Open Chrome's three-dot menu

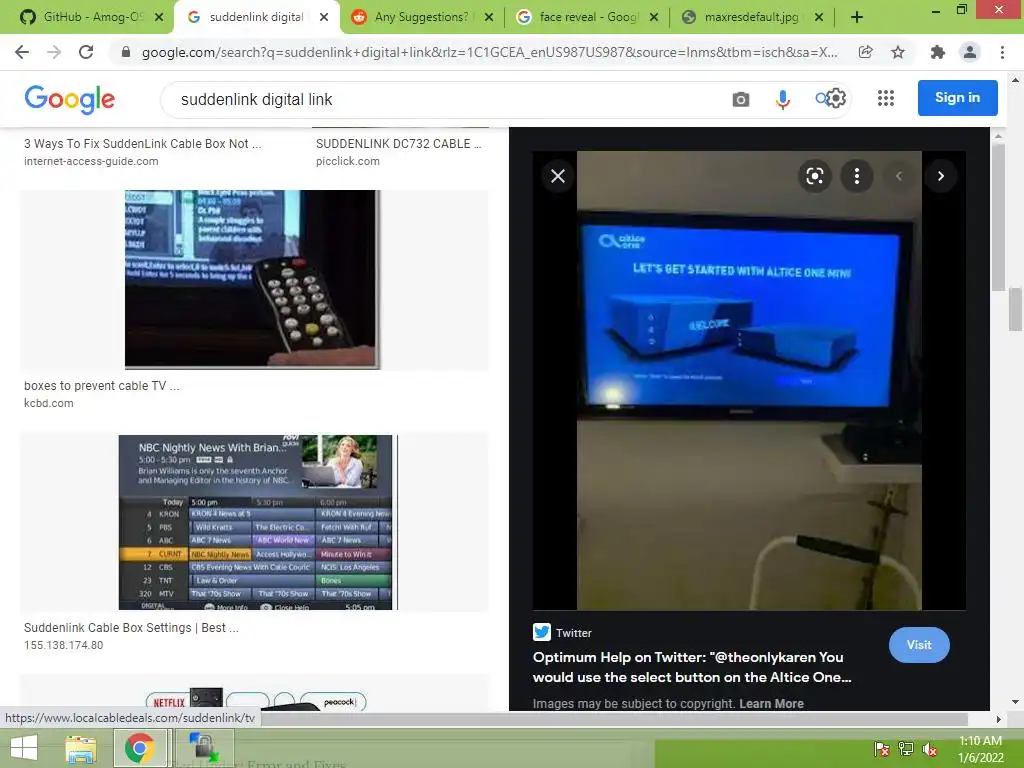click(x=1002, y=52)
